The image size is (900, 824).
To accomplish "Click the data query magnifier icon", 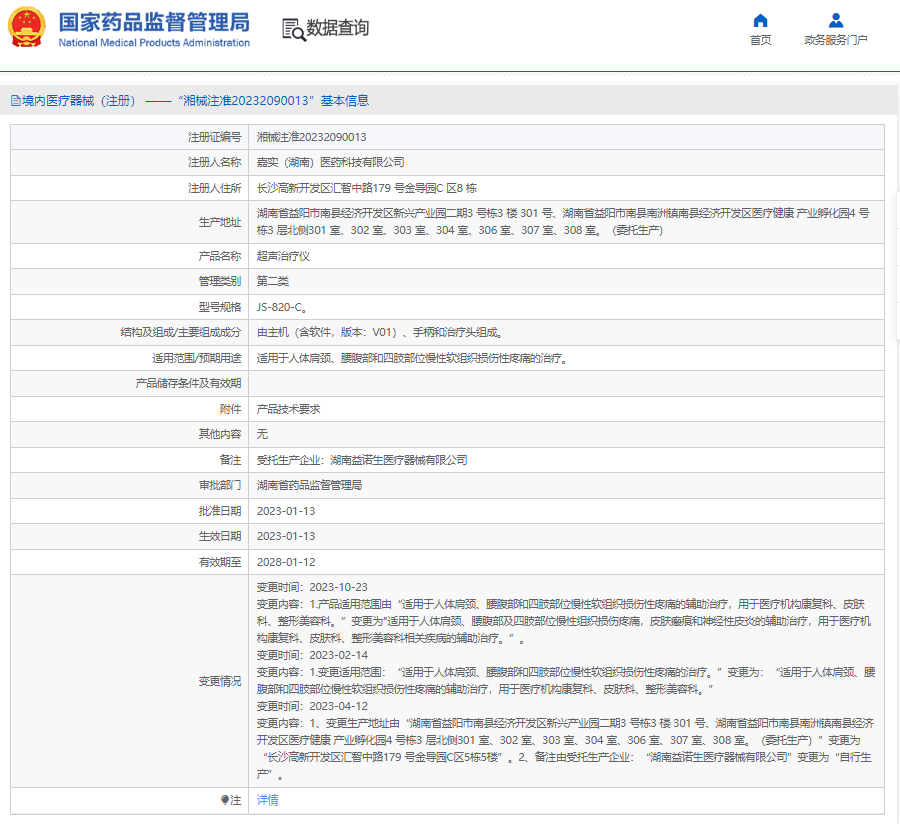I will click(x=293, y=29).
